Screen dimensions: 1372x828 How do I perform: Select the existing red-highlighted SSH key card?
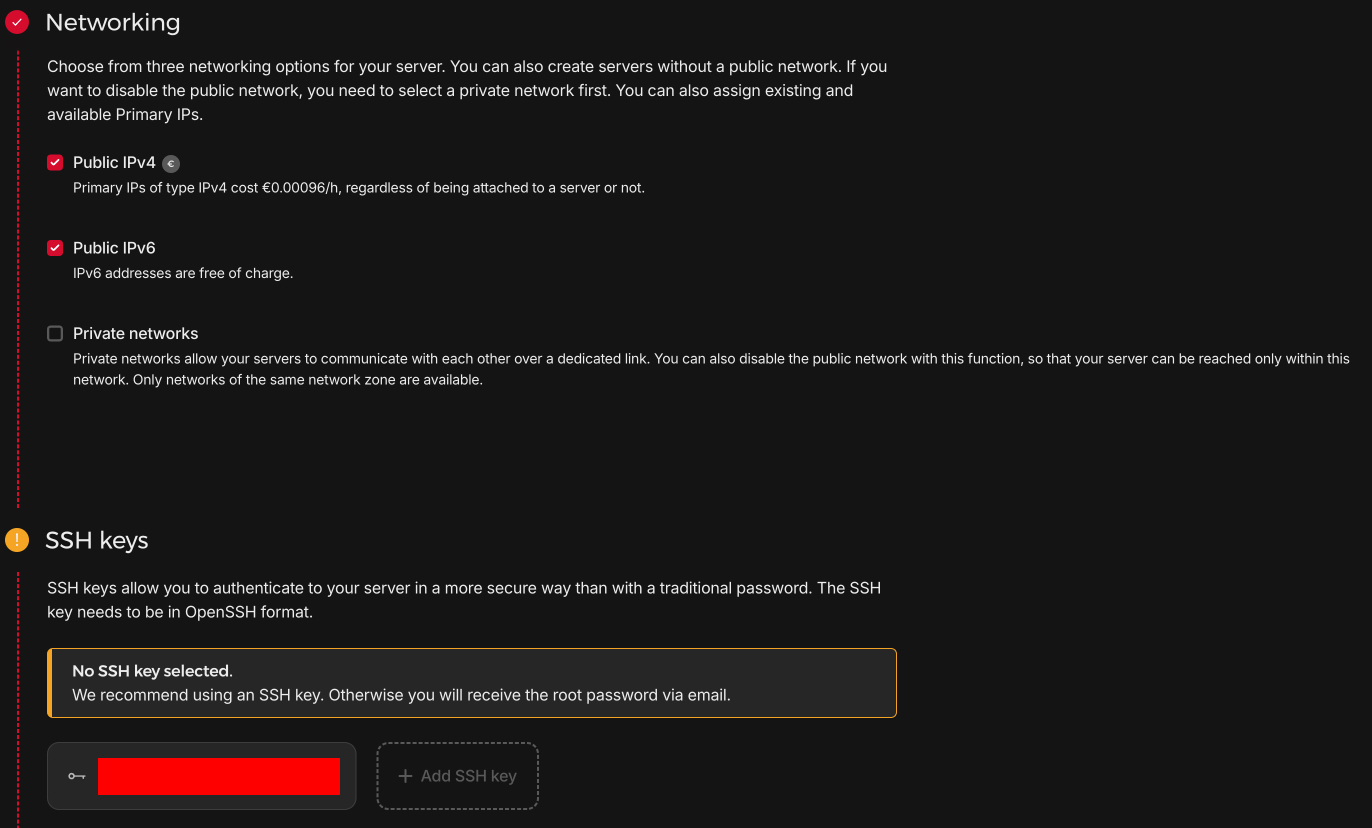pos(202,776)
